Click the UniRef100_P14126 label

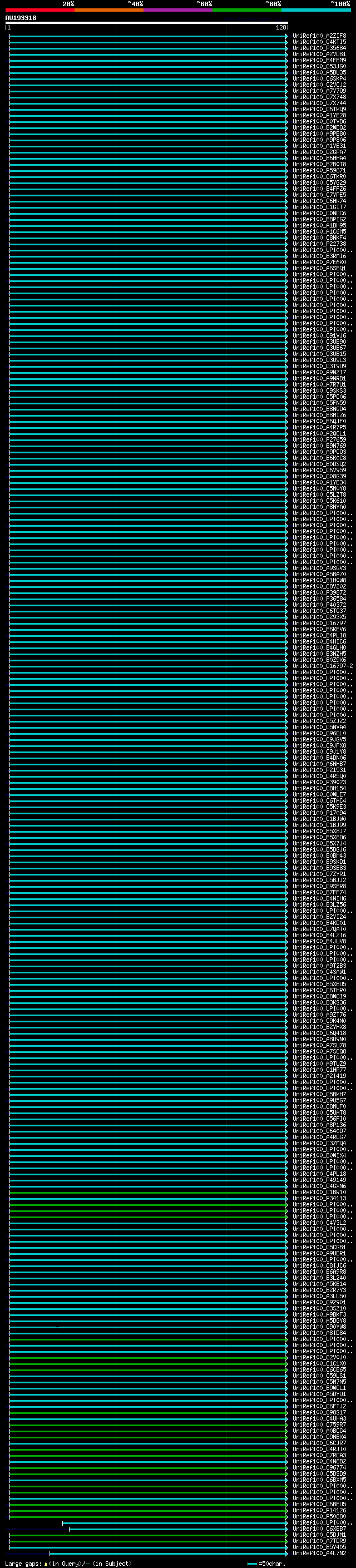pyautogui.click(x=319, y=1510)
